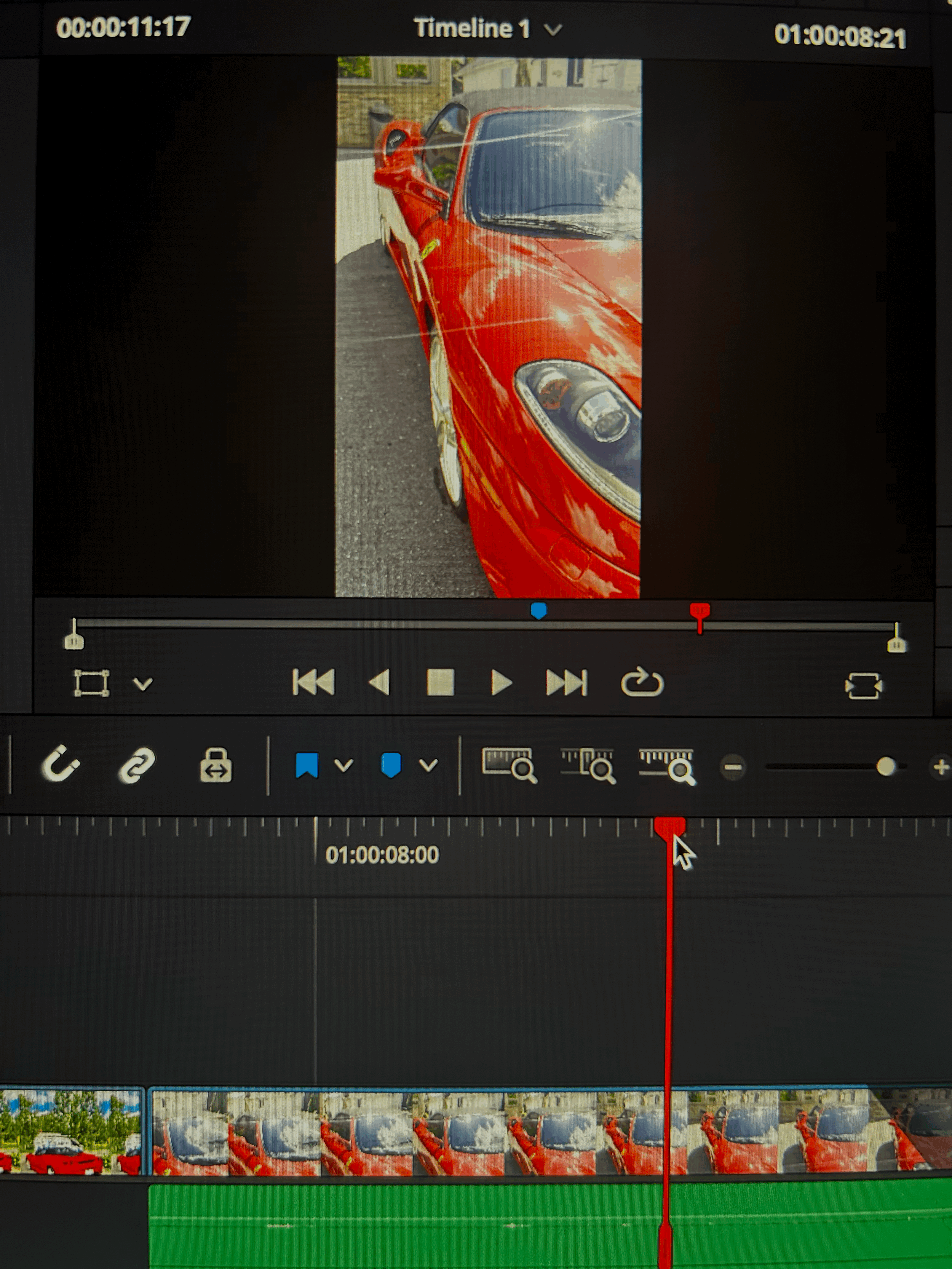The height and width of the screenshot is (1269, 952).
Task: Go to first frame button
Action: coord(313,682)
